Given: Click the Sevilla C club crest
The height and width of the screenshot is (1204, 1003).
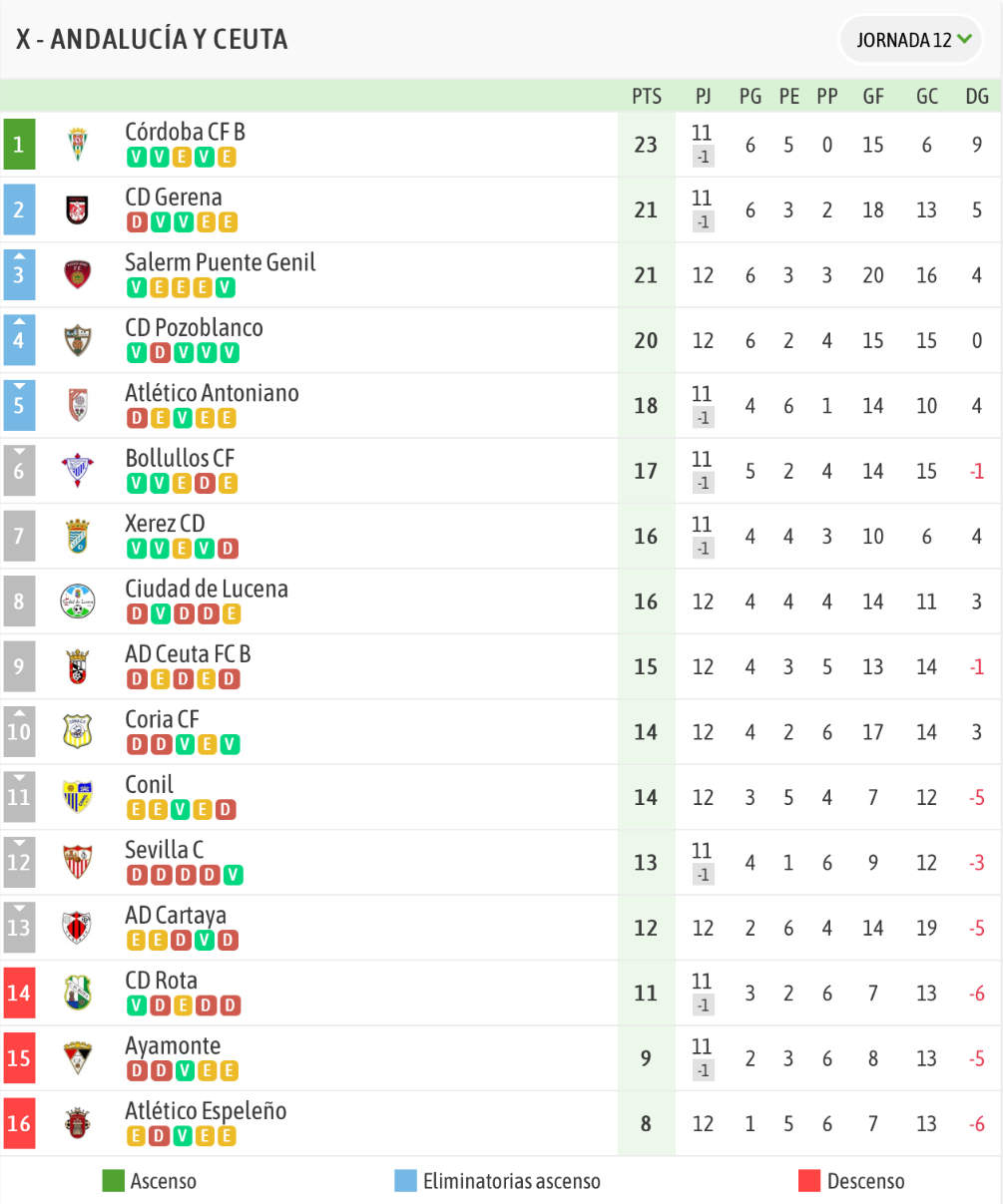Looking at the screenshot, I should click(78, 862).
